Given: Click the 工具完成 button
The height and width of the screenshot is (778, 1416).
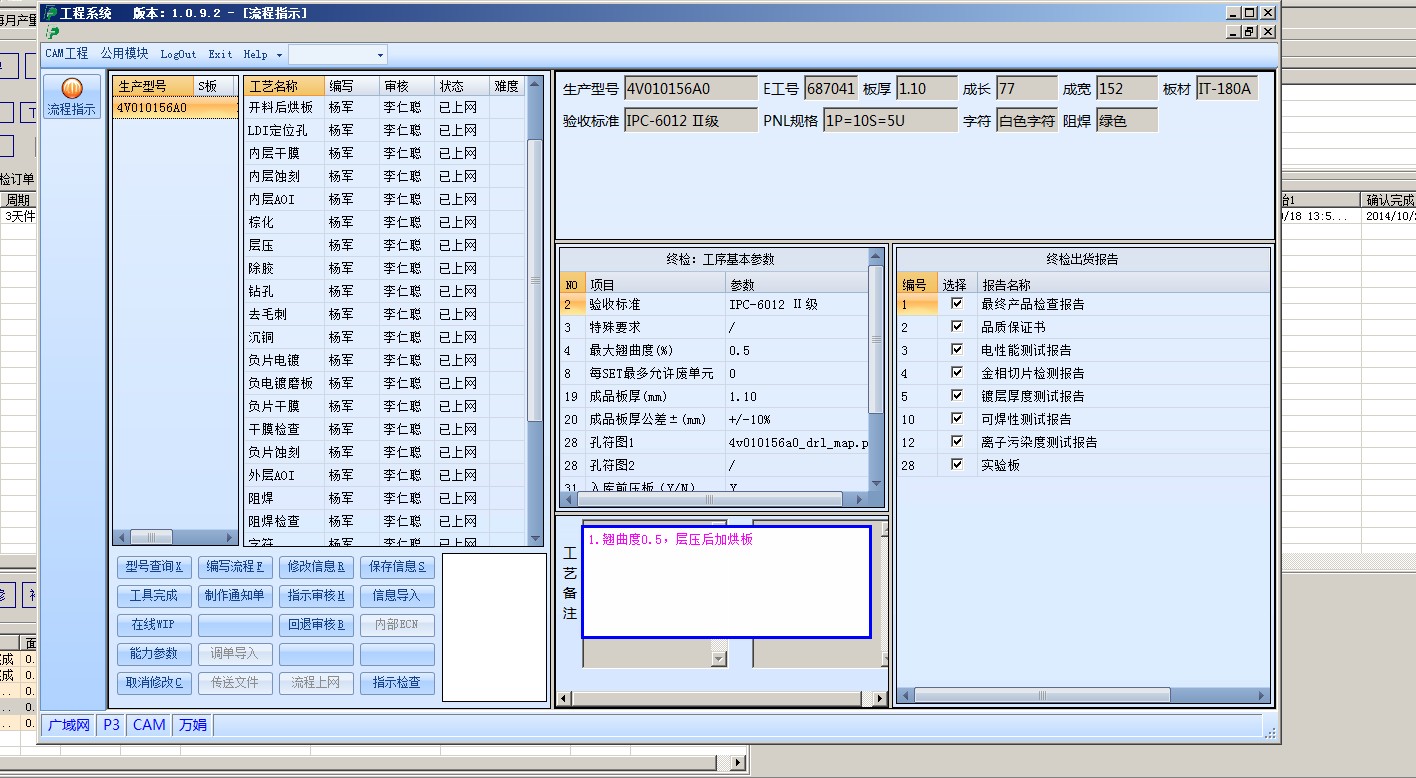Looking at the screenshot, I should pos(154,596).
